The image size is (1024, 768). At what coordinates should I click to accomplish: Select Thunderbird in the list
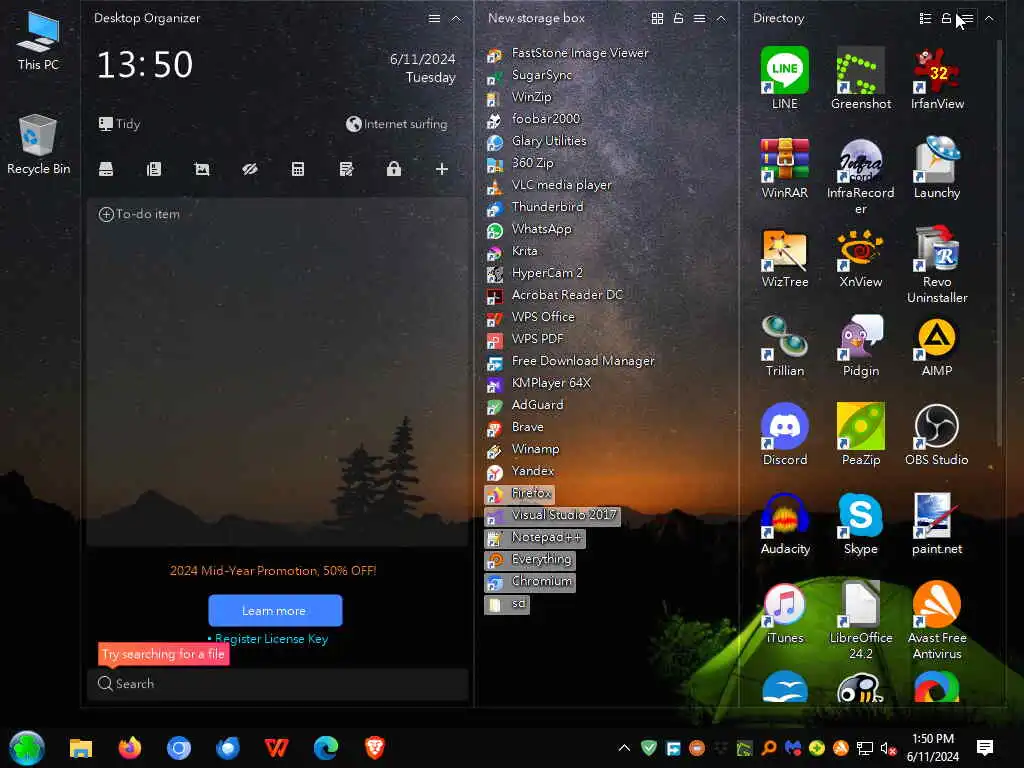535,207
